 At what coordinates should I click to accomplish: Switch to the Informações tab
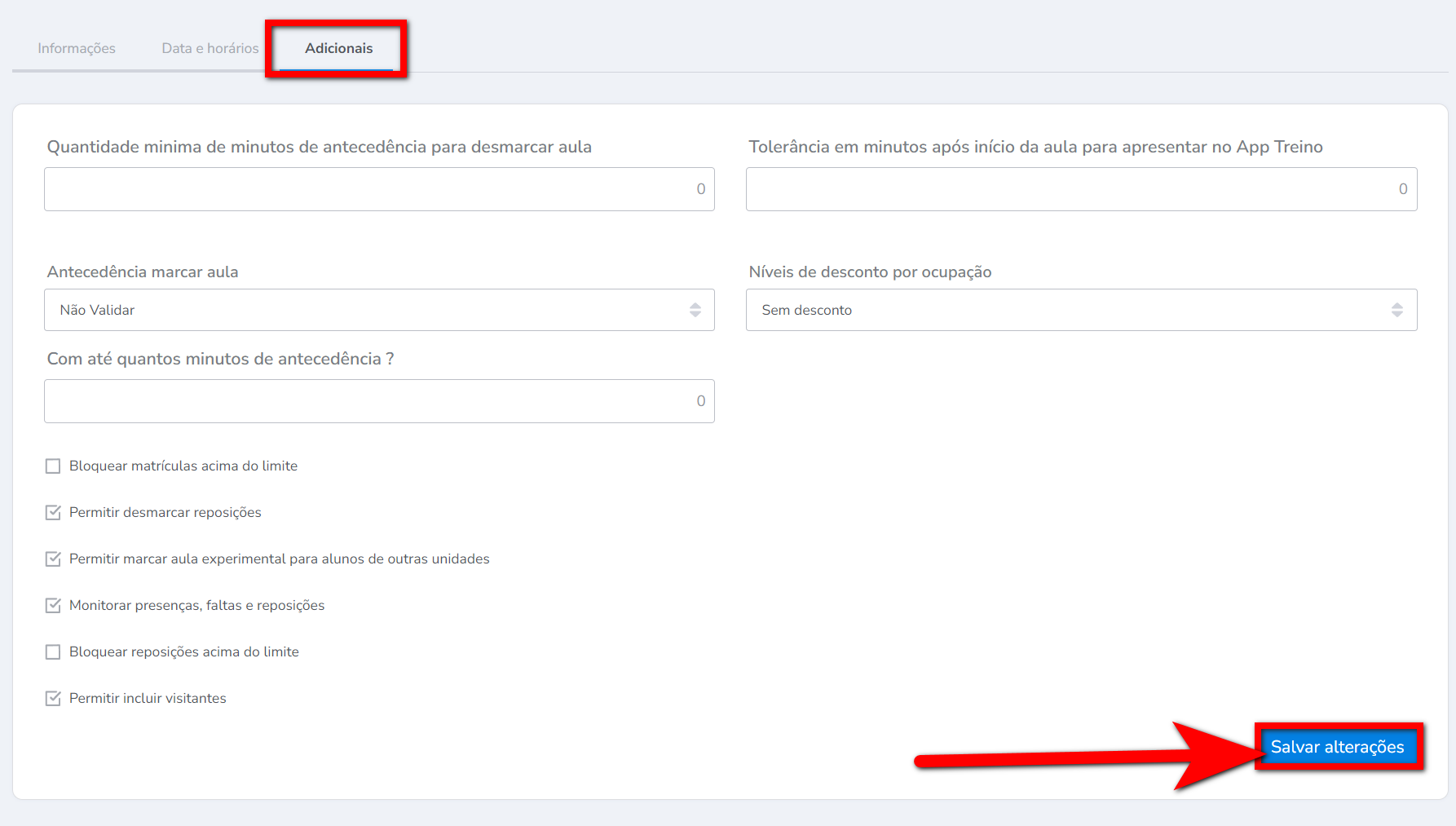[x=77, y=48]
